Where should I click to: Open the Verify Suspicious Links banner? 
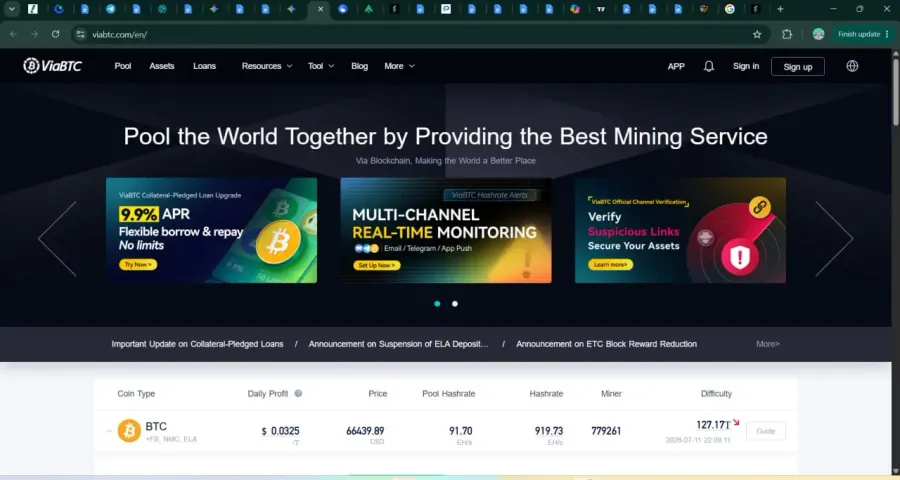coord(680,230)
